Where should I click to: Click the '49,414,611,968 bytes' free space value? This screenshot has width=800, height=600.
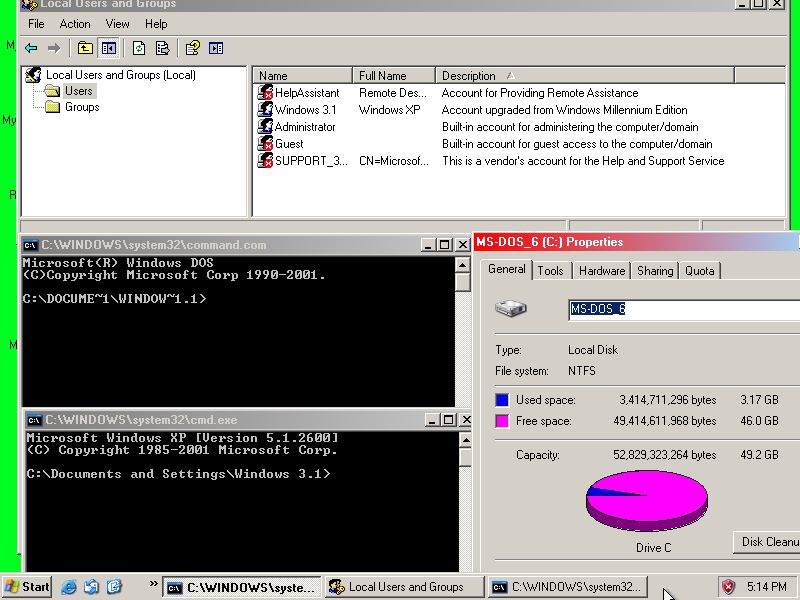[665, 421]
